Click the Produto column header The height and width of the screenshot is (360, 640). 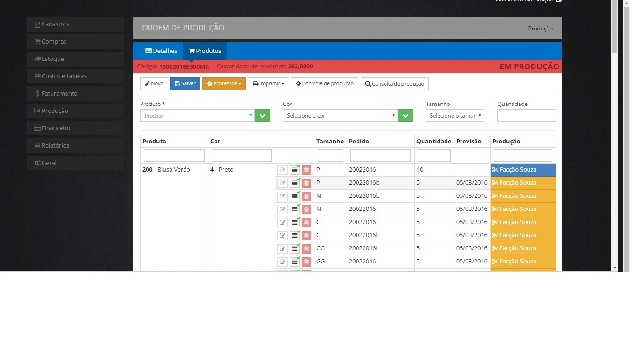154,141
